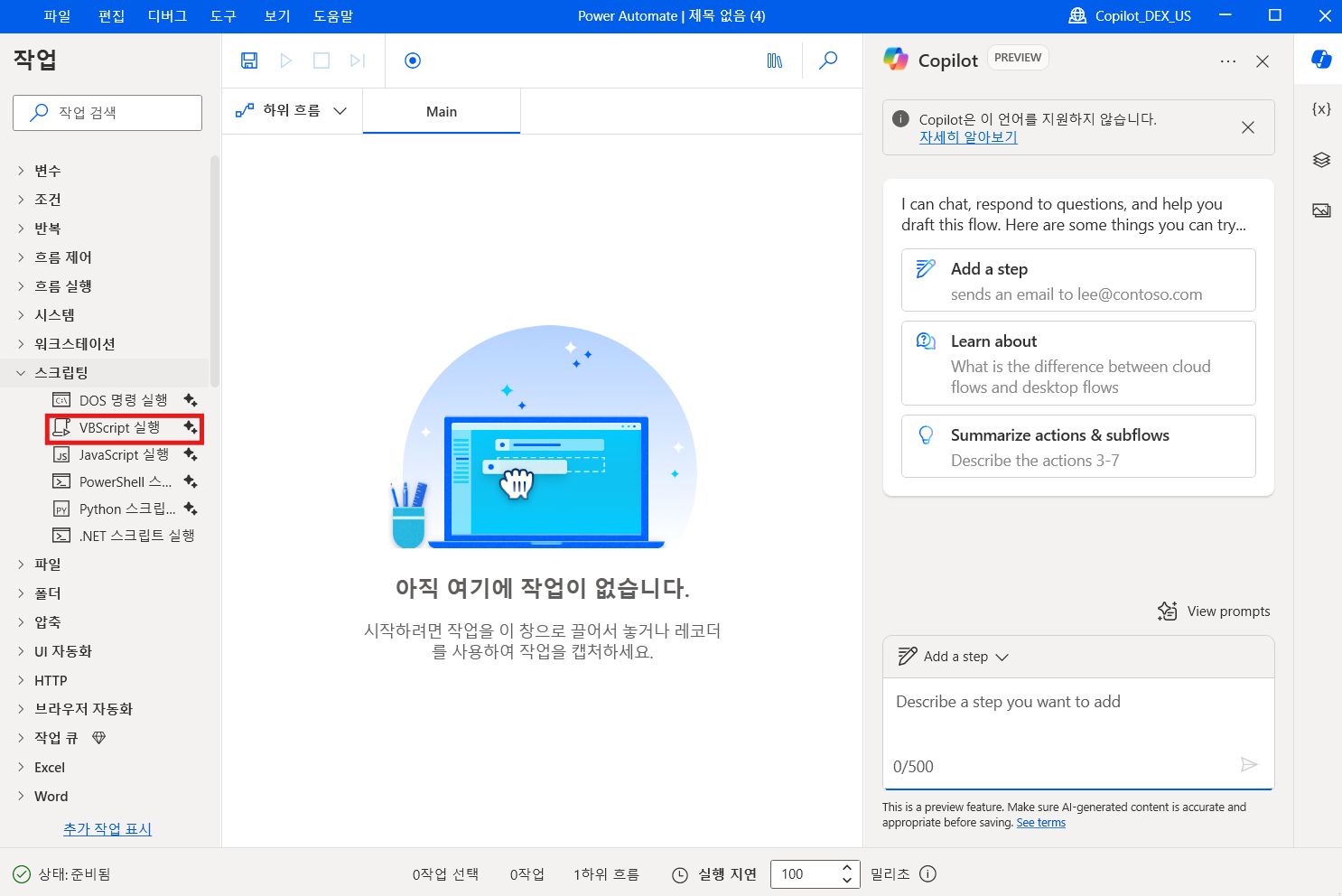Expand the 흐름 제어 group
The height and width of the screenshot is (896, 1342).
[x=21, y=257]
